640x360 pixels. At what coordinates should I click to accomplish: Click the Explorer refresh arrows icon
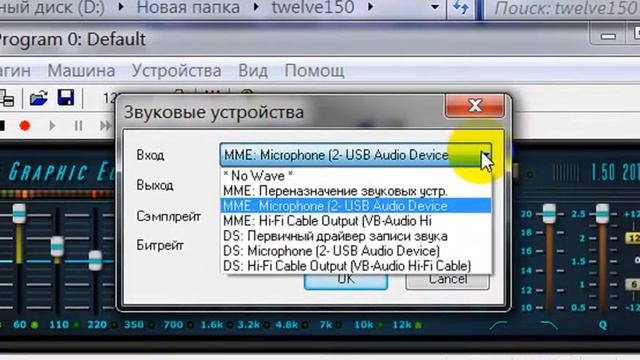461,8
